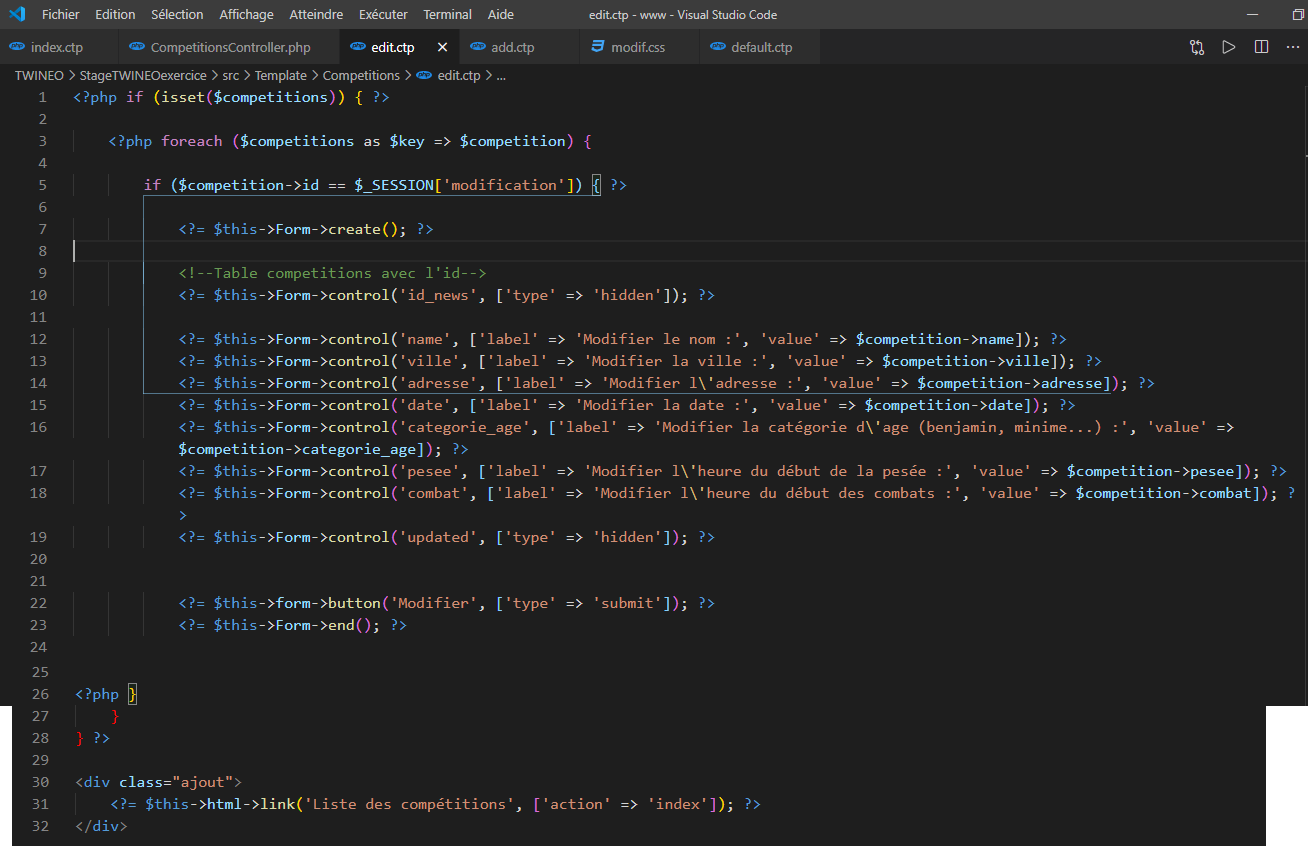Click the 'categorie_age' control name string

click(x=464, y=427)
